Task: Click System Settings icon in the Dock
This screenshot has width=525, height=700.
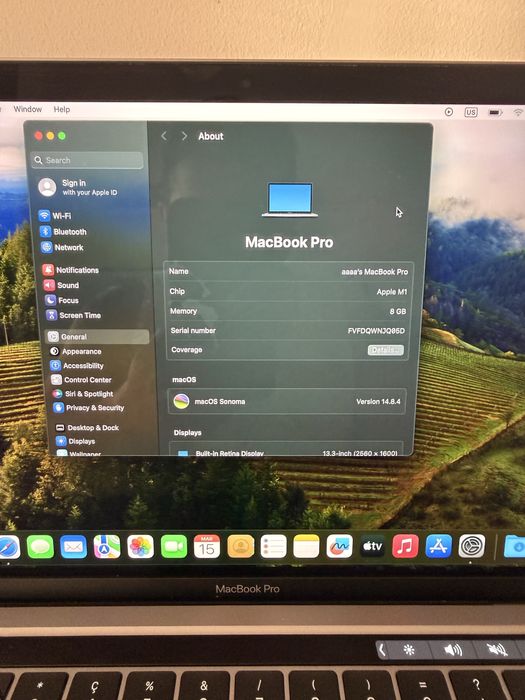Action: [x=472, y=546]
